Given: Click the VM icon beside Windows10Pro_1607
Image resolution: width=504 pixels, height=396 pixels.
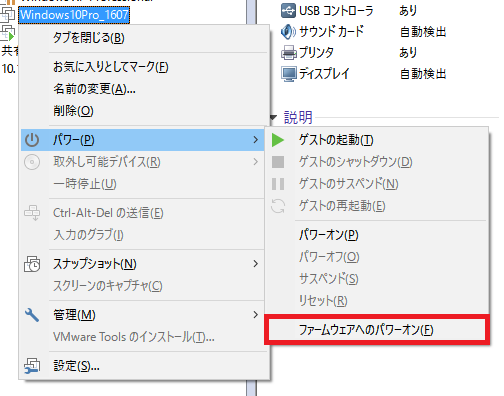Looking at the screenshot, I should [x=8, y=14].
